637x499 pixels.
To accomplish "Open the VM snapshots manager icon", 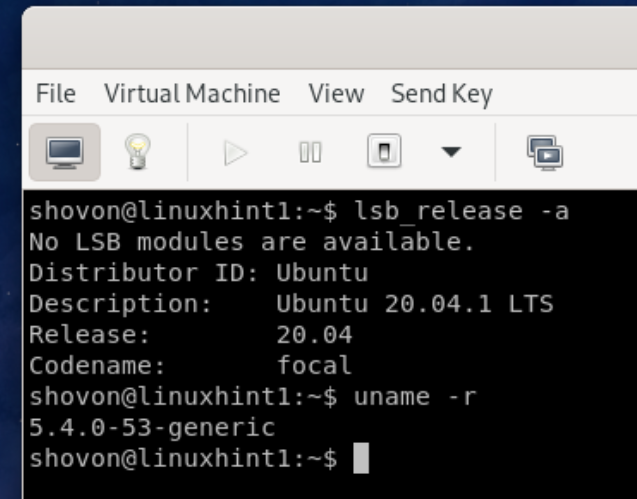I will coord(545,152).
